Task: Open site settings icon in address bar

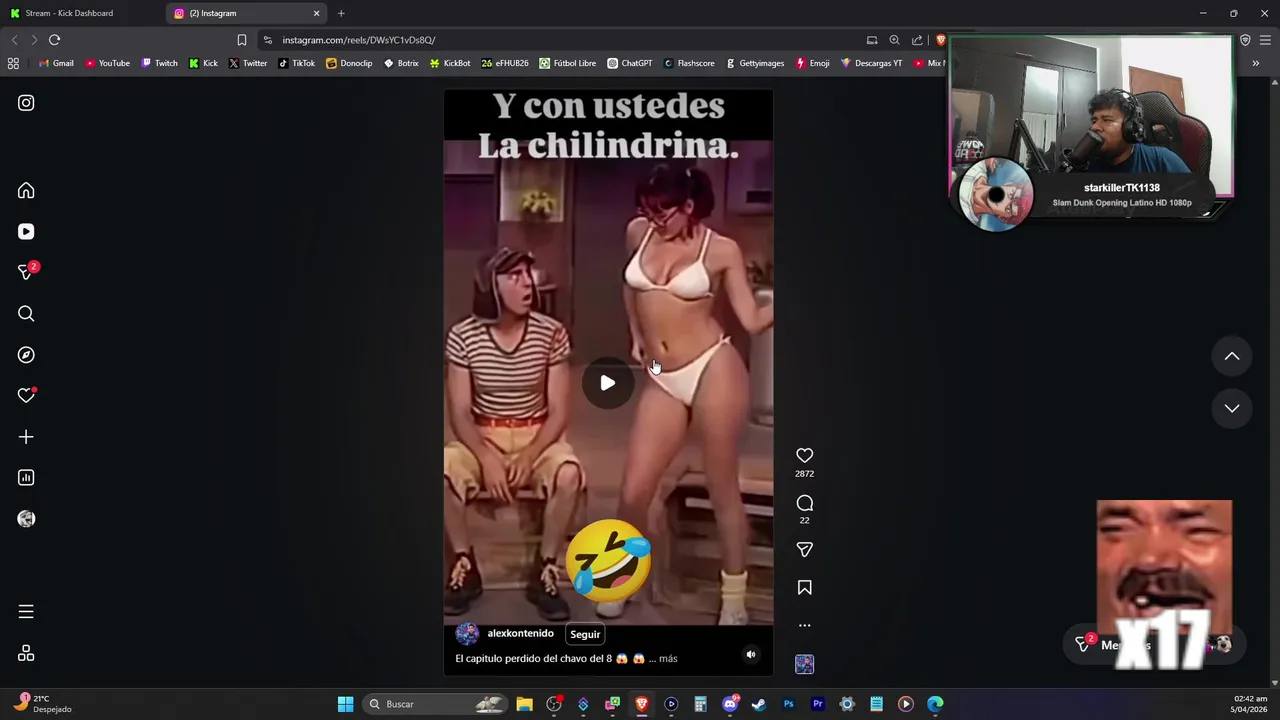Action: pos(267,40)
